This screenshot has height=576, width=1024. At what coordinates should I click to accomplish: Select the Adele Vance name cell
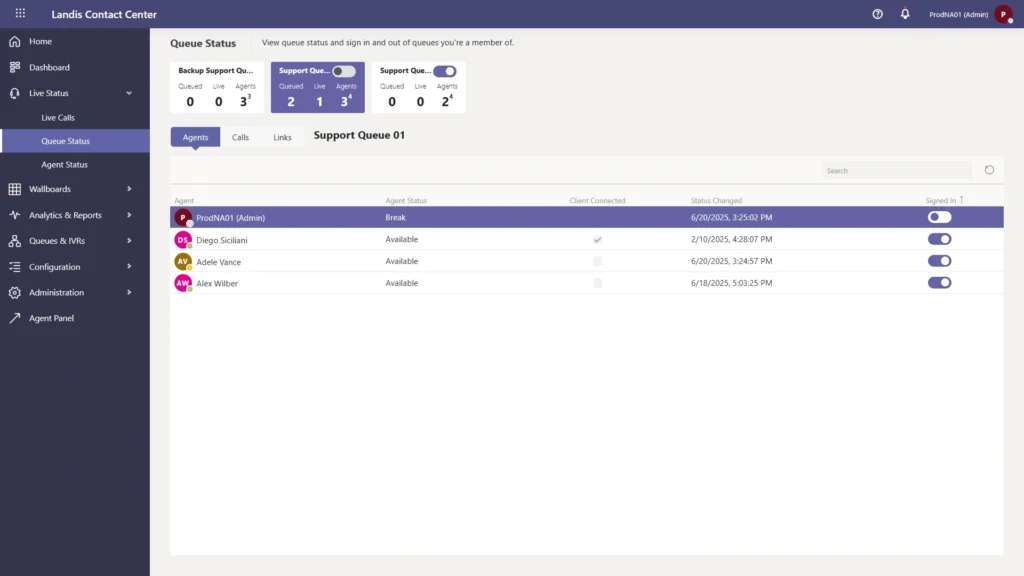(x=218, y=262)
